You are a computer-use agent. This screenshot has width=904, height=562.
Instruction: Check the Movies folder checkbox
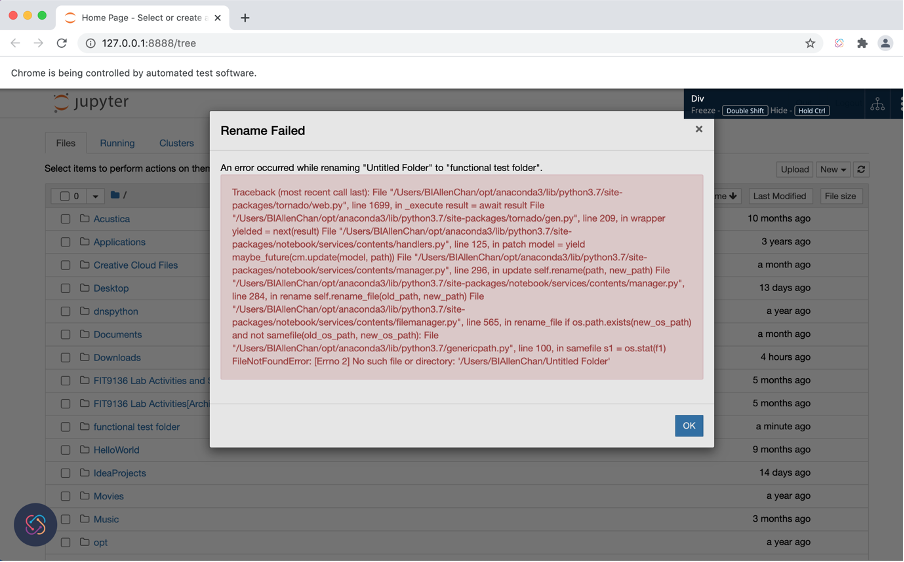click(65, 496)
